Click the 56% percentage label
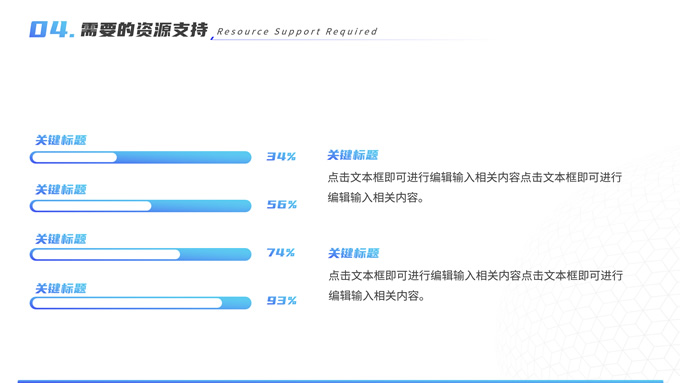Screen dimensions: 680x383 (281, 204)
